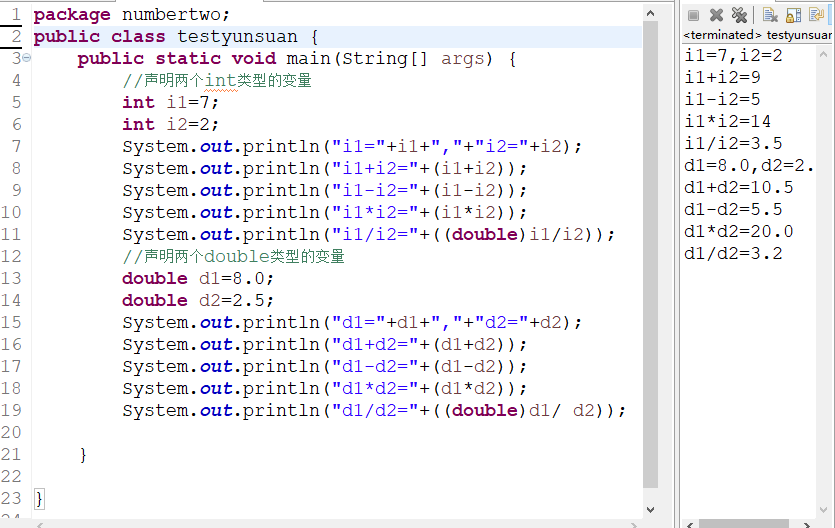835x528 pixels.
Task: Click the console horizontal scrollbar left arrow
Action: click(x=690, y=524)
